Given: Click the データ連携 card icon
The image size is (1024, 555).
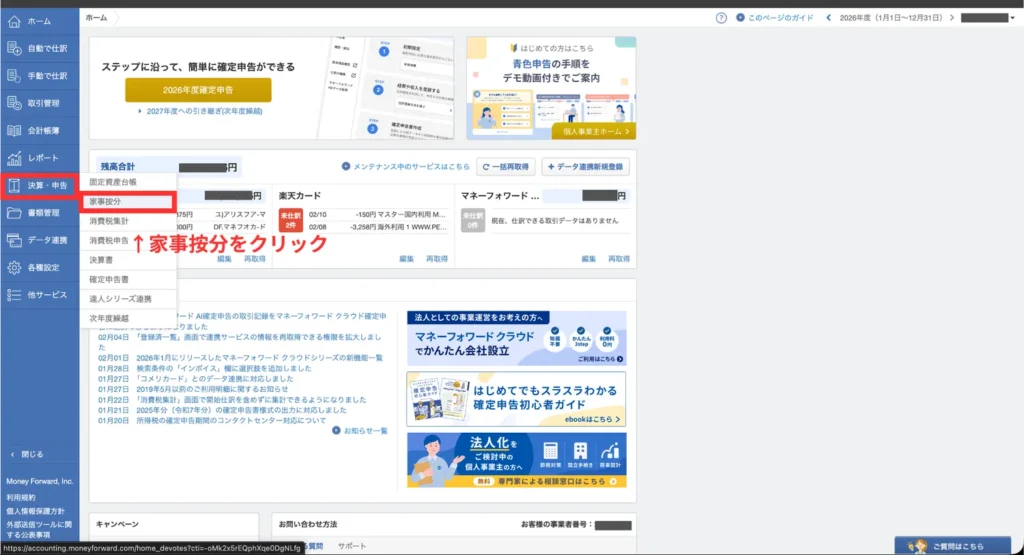Looking at the screenshot, I should [x=14, y=240].
